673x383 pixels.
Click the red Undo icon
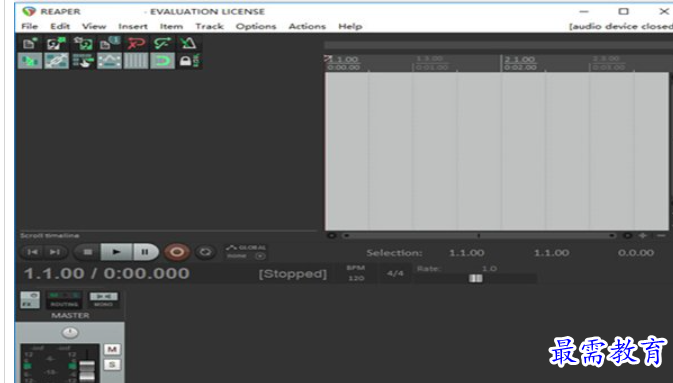coord(136,43)
